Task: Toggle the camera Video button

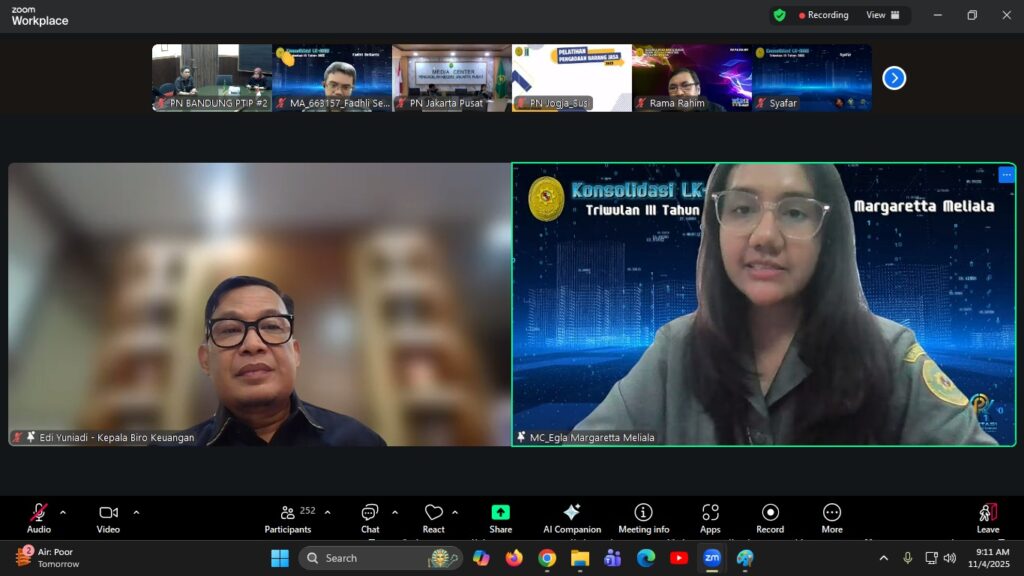Action: point(108,514)
